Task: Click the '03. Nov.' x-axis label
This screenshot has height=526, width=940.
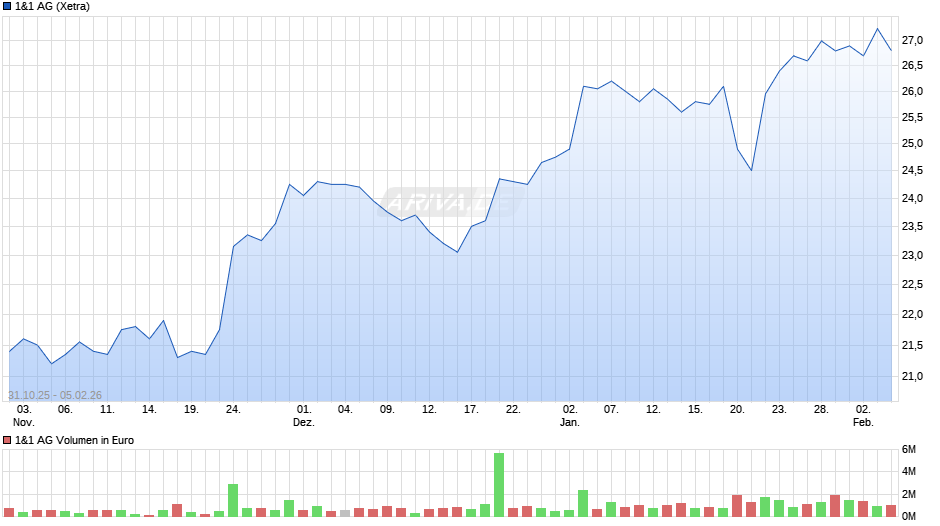Action: click(x=23, y=416)
